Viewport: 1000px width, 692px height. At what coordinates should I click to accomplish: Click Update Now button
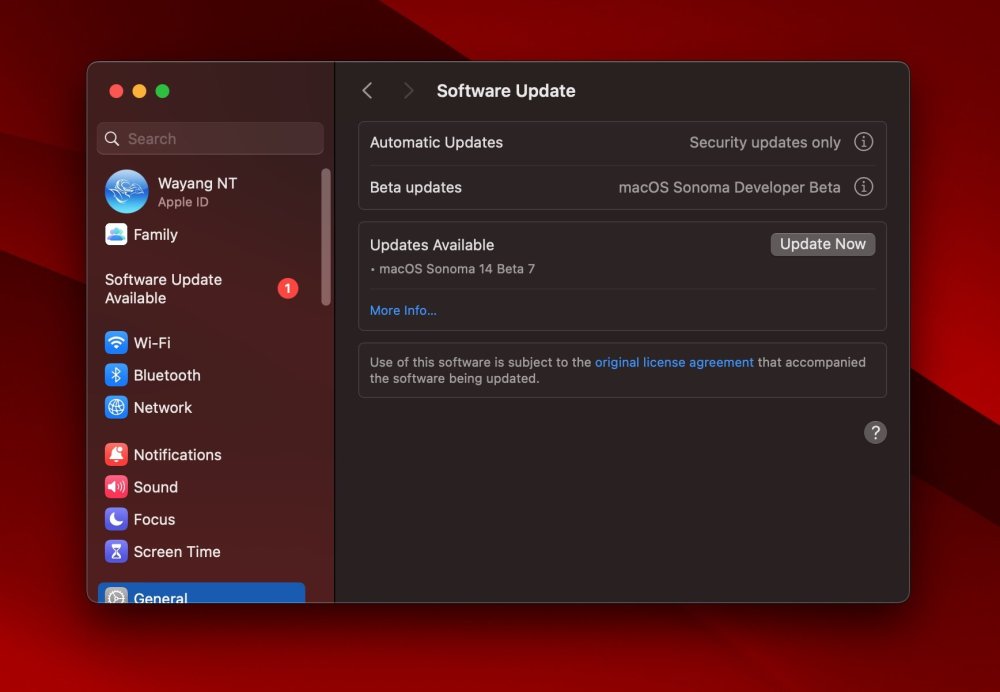click(823, 244)
